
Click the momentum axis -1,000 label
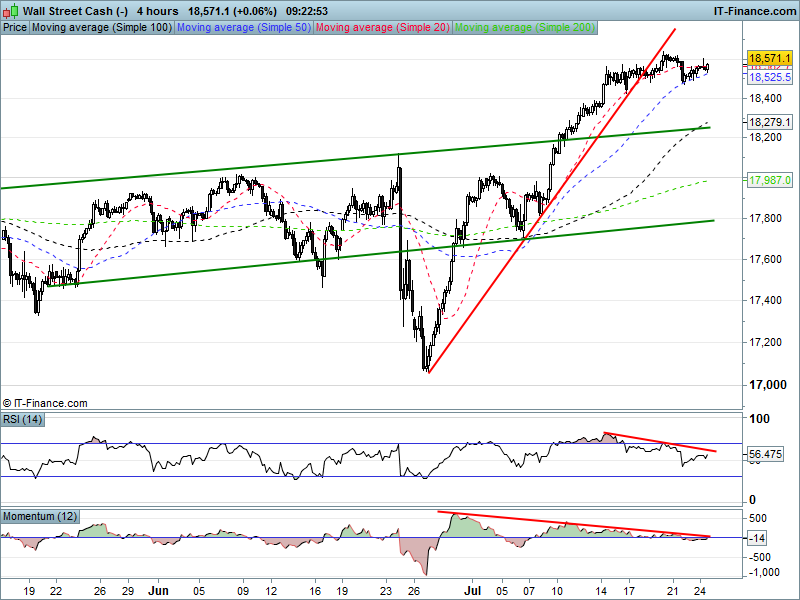[764, 572]
